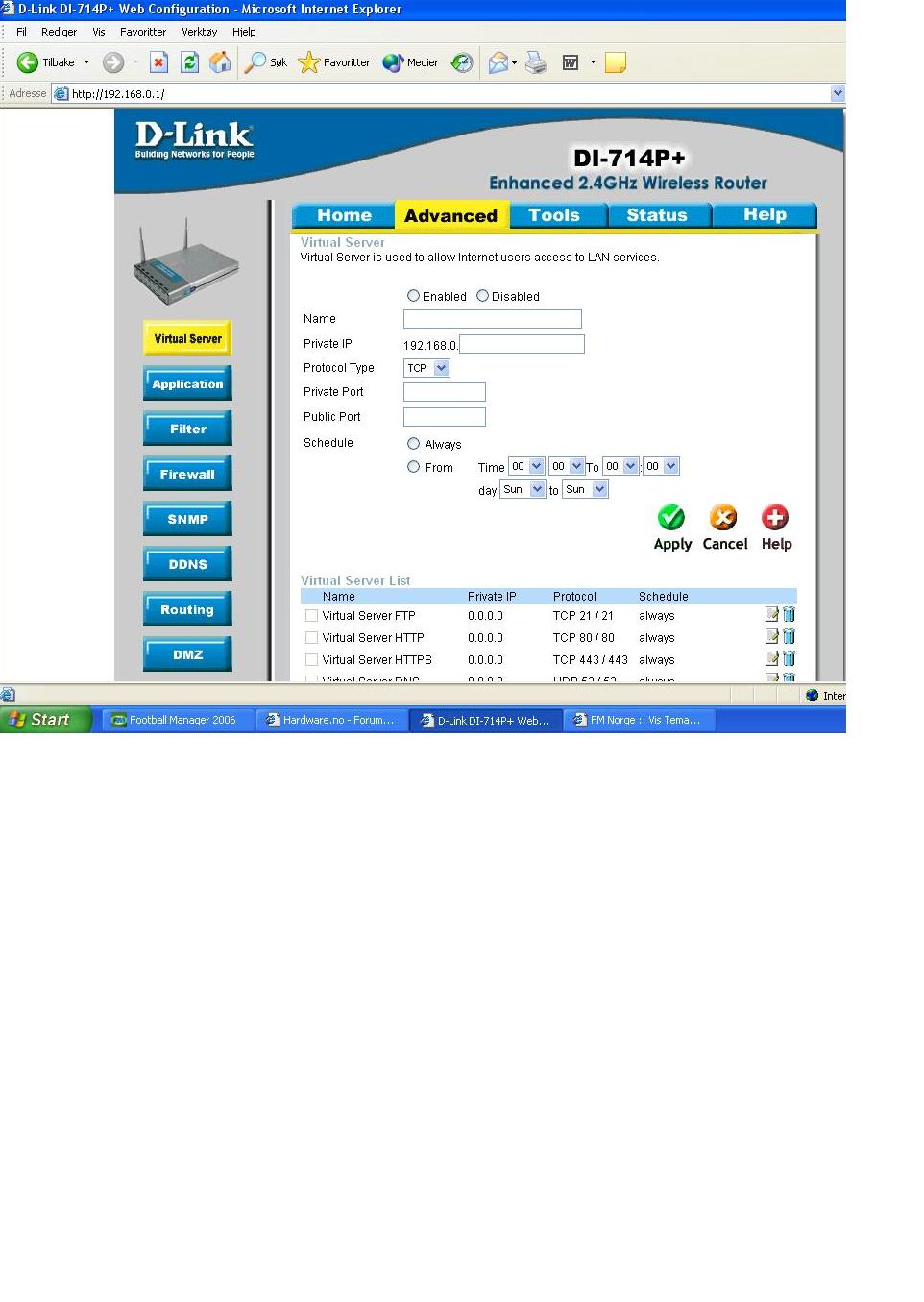Click the D-Link logo
This screenshot has height=1302, width=924.
195,140
